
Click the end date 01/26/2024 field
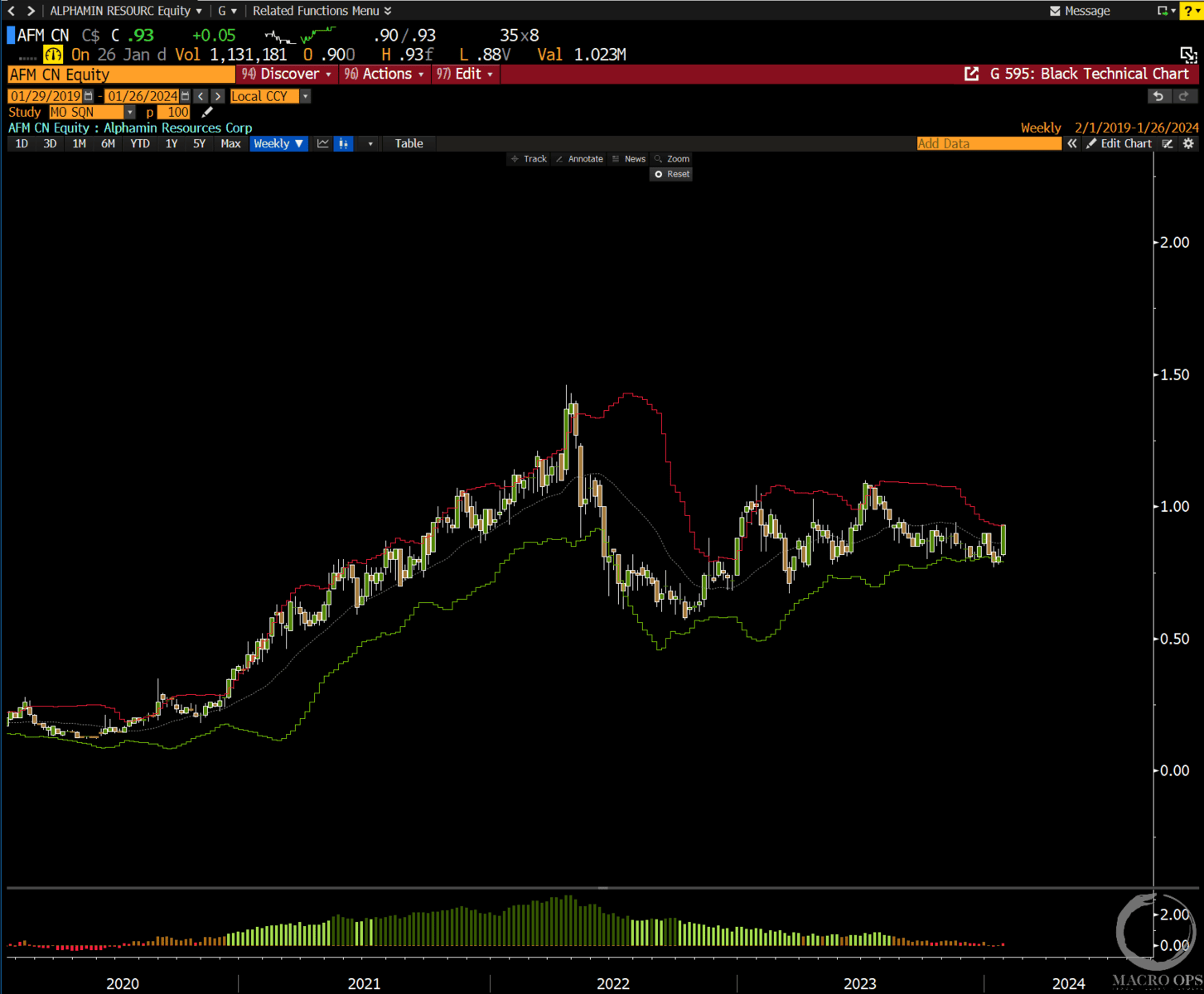pos(143,96)
